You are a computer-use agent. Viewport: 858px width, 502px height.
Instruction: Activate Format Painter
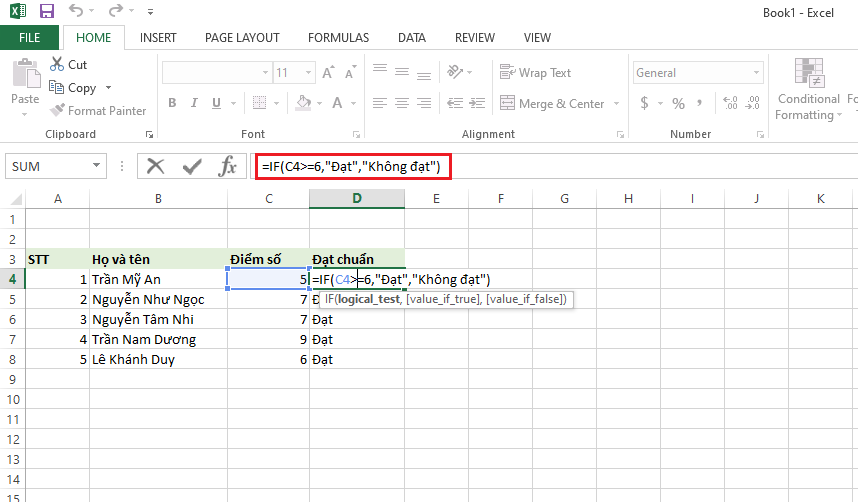(98, 111)
